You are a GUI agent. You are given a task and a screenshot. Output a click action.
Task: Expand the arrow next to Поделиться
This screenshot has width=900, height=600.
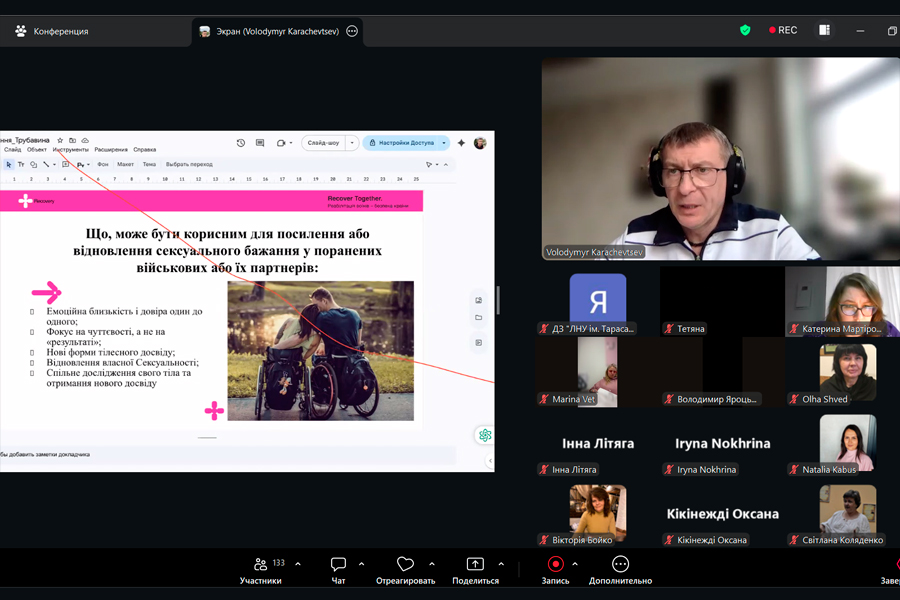501,564
